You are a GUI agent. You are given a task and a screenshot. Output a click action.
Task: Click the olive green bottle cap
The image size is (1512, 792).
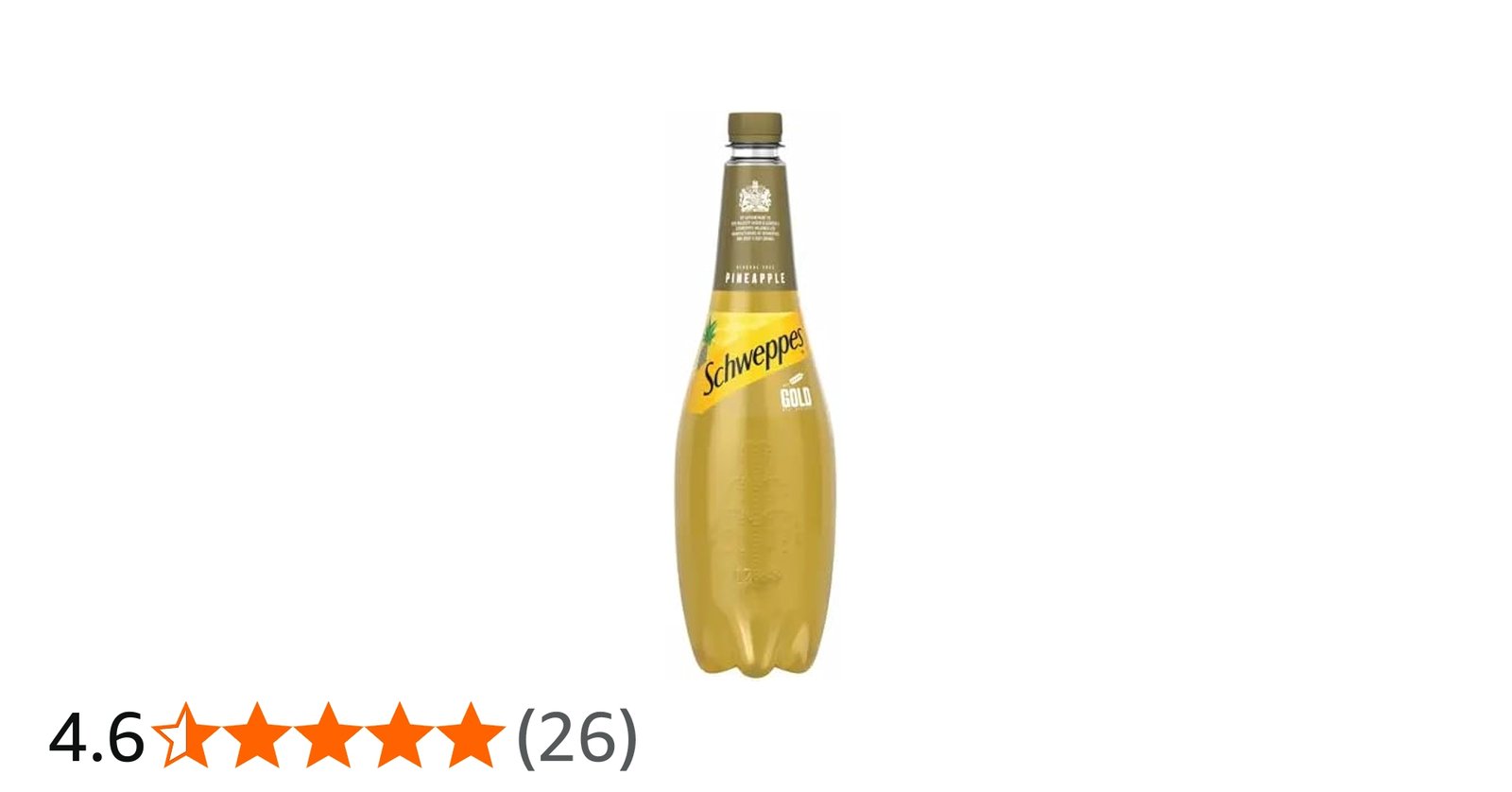point(755,127)
